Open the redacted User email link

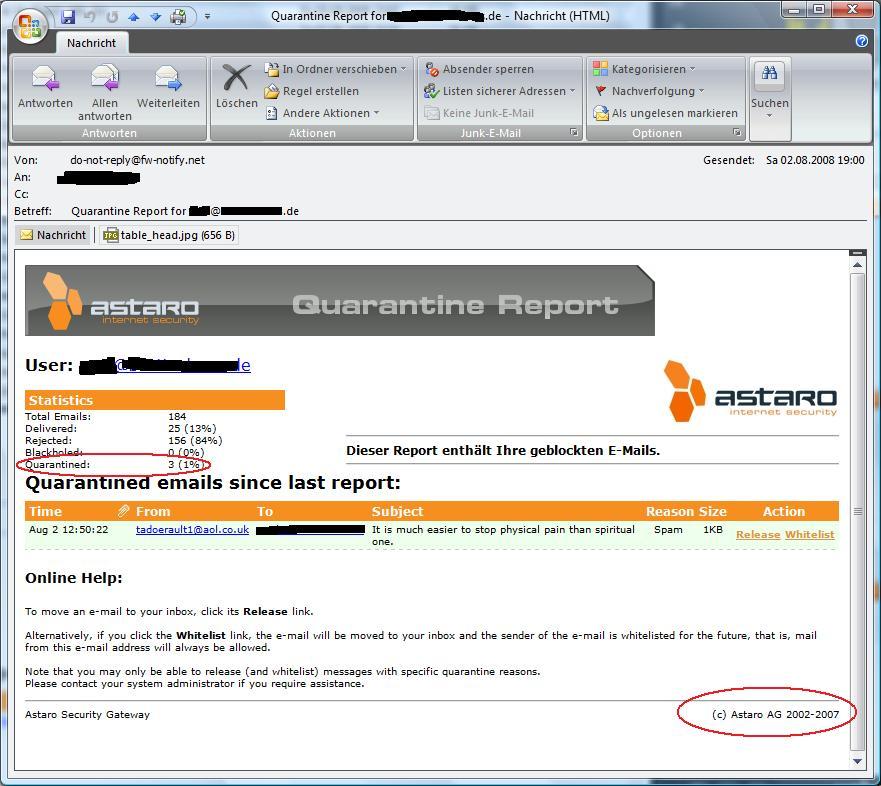pyautogui.click(x=165, y=366)
